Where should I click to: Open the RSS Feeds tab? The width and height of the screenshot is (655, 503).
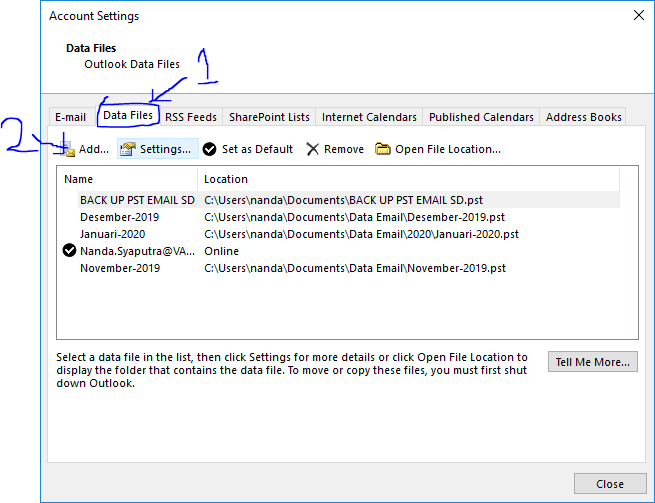point(190,117)
